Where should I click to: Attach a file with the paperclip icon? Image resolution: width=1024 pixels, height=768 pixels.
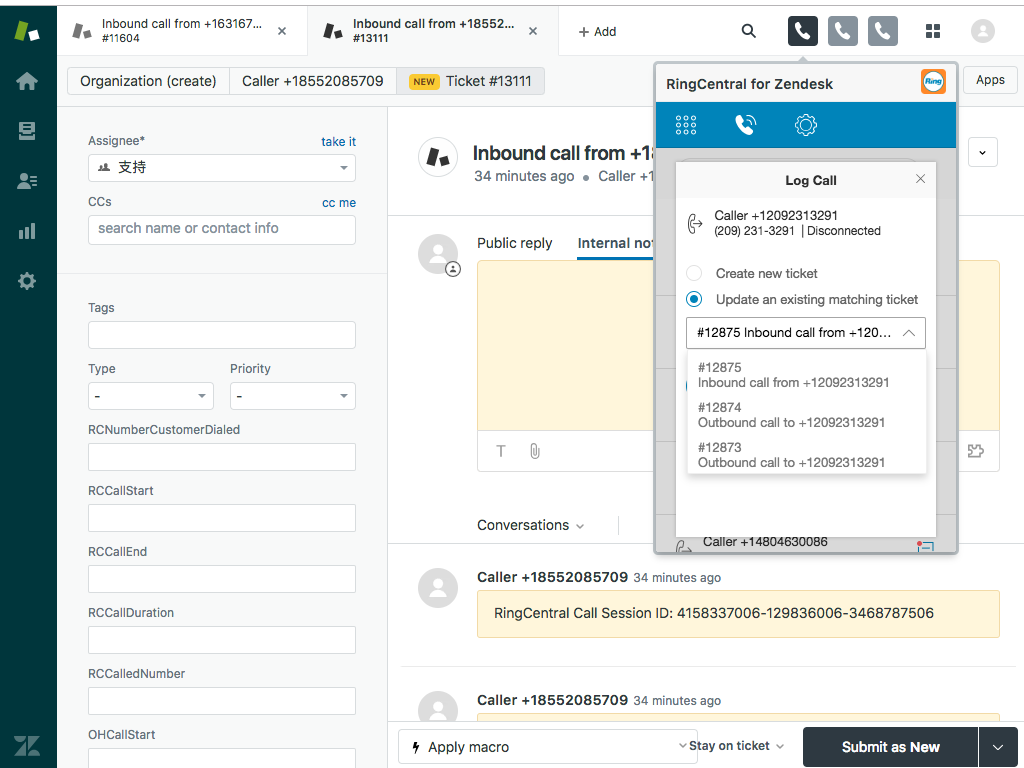(x=534, y=451)
